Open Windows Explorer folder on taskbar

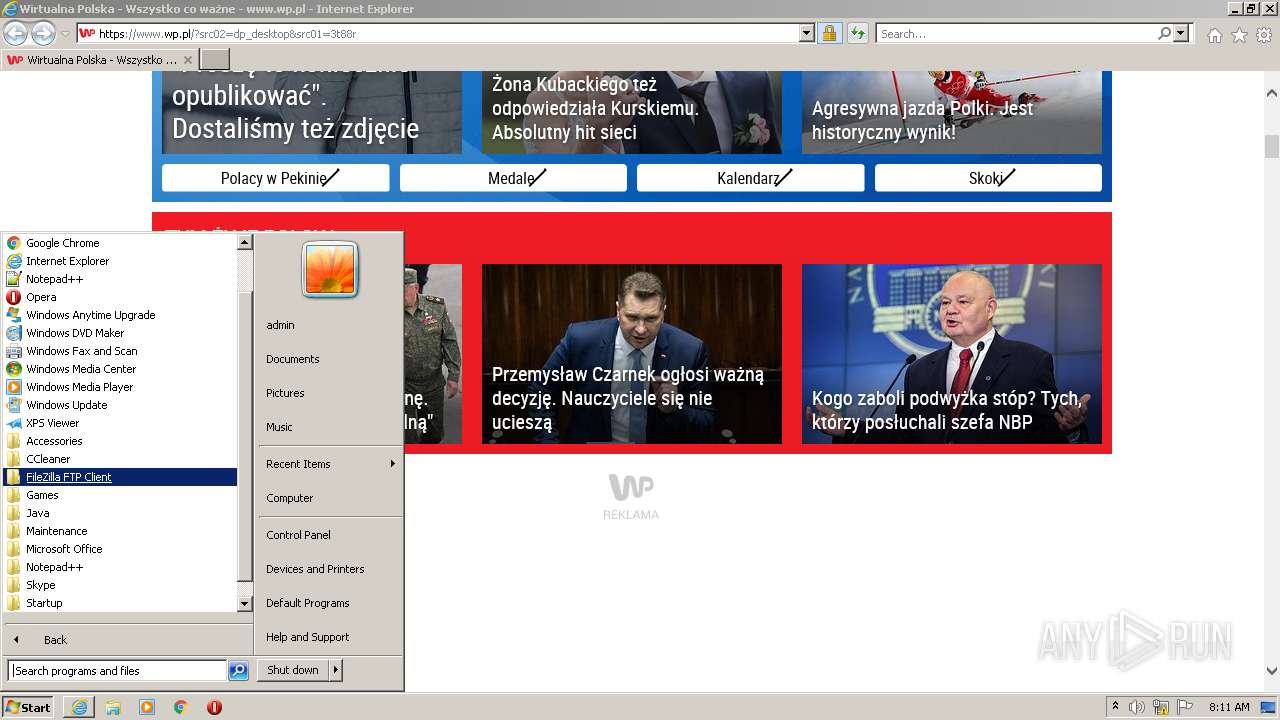[113, 707]
